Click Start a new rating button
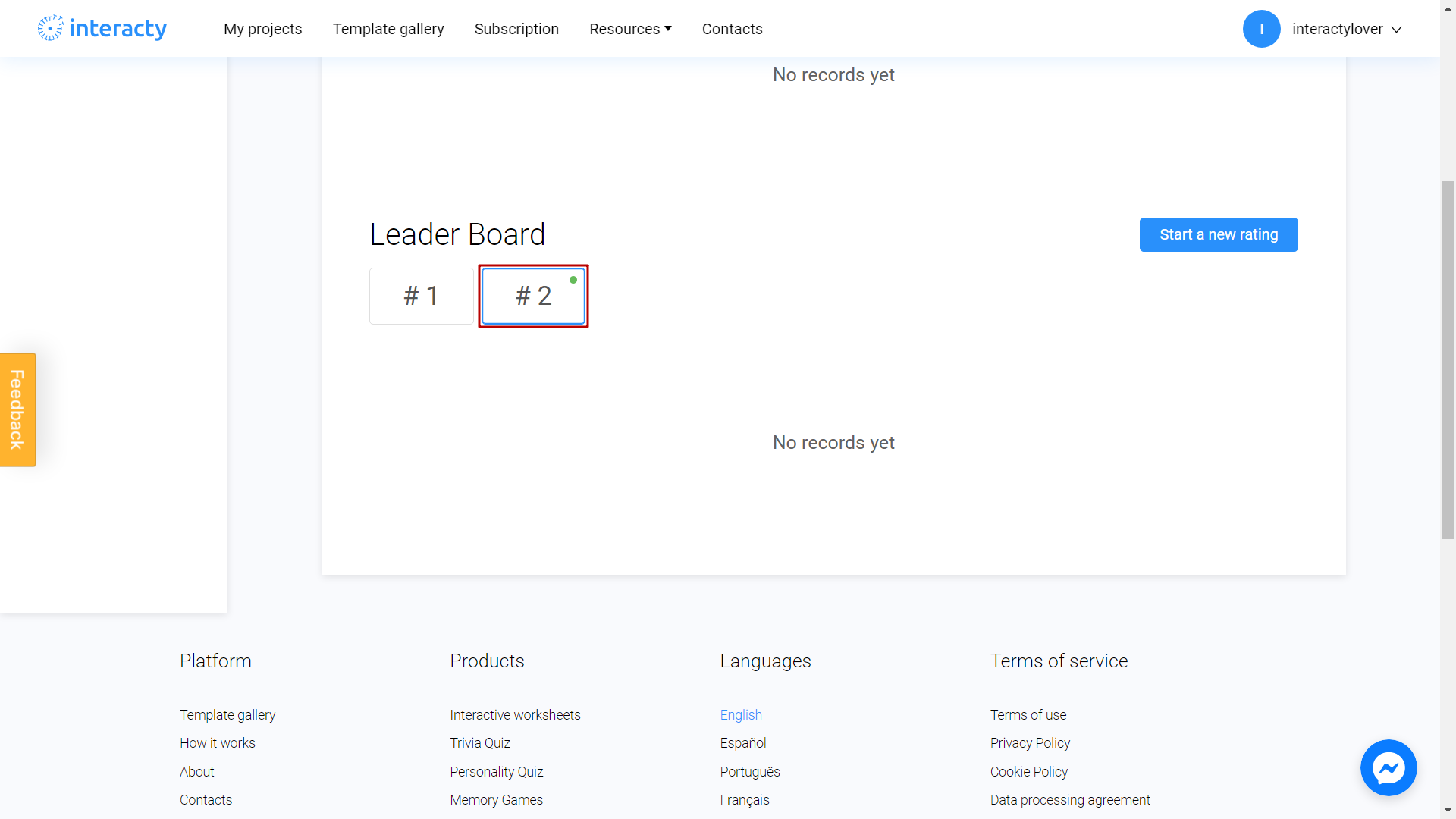This screenshot has height=819, width=1456. (1218, 234)
